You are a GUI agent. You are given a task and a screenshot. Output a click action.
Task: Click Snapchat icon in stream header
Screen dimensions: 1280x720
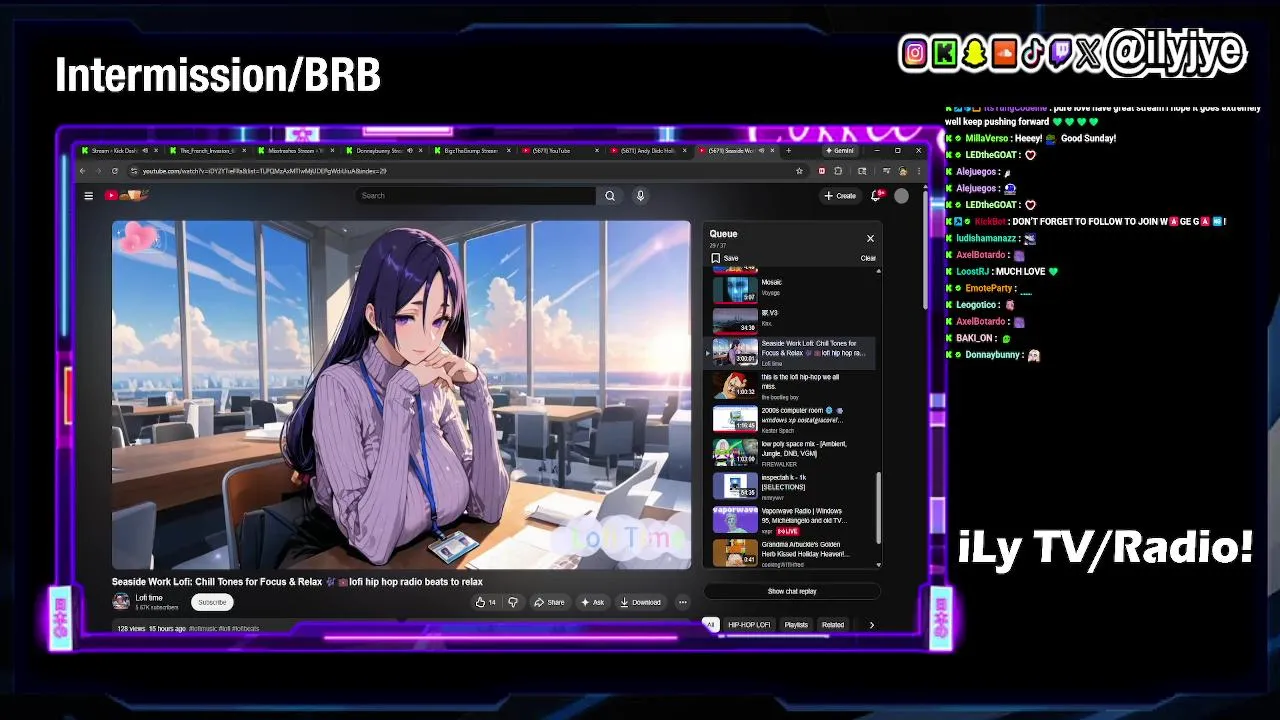pos(974,53)
